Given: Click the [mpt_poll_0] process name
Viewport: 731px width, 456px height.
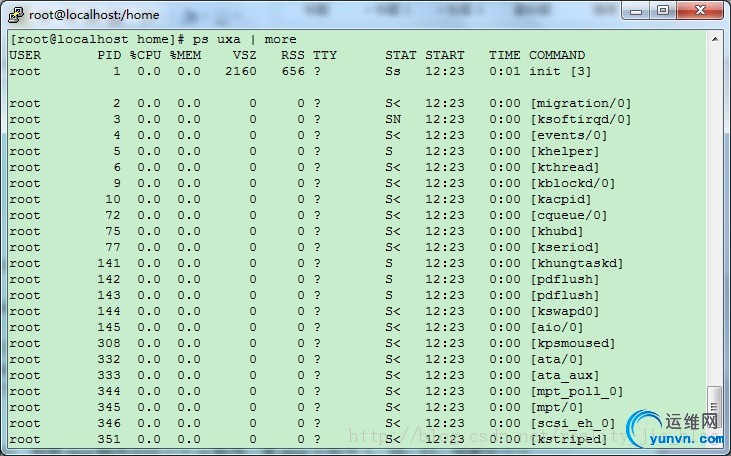Looking at the screenshot, I should tap(577, 392).
